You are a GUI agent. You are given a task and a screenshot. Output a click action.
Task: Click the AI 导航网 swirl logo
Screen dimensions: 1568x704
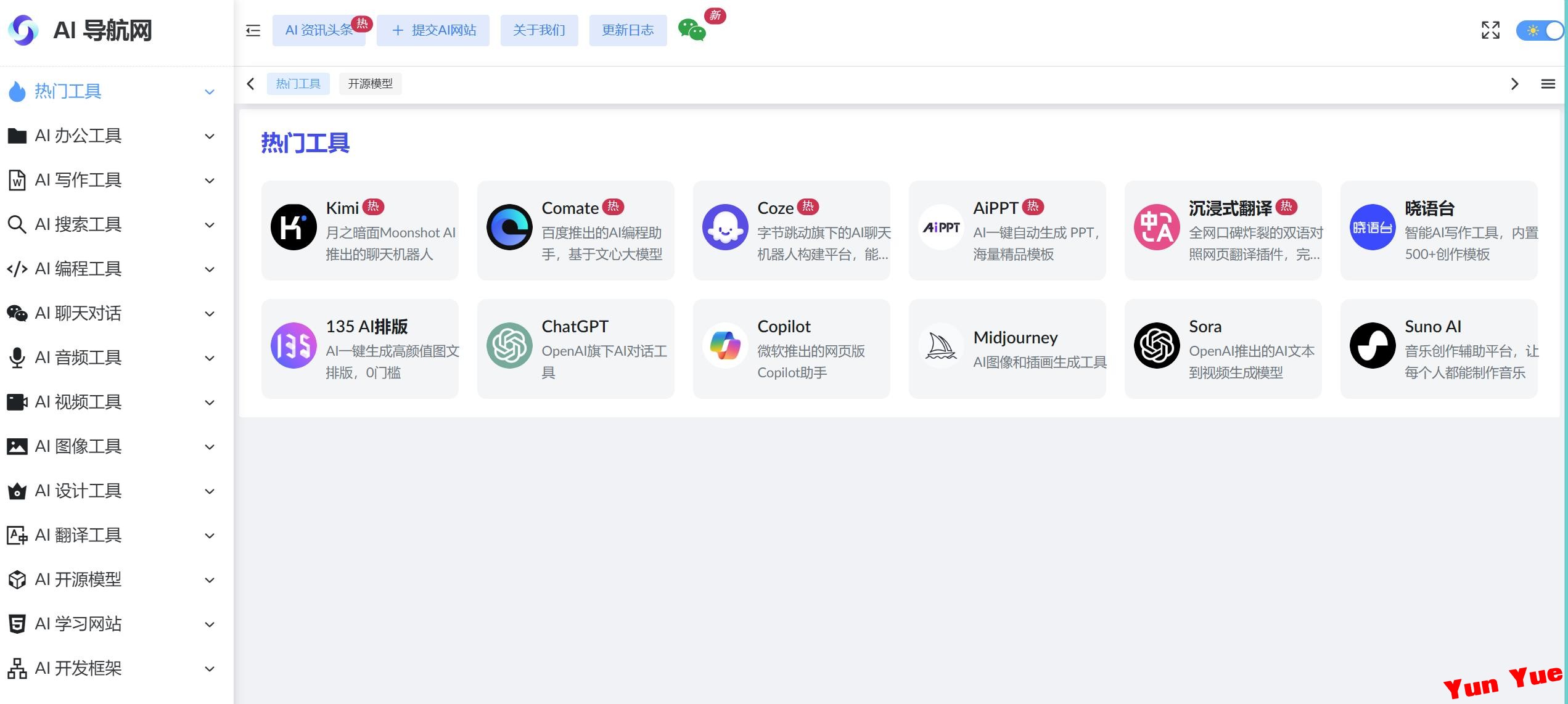[x=23, y=30]
